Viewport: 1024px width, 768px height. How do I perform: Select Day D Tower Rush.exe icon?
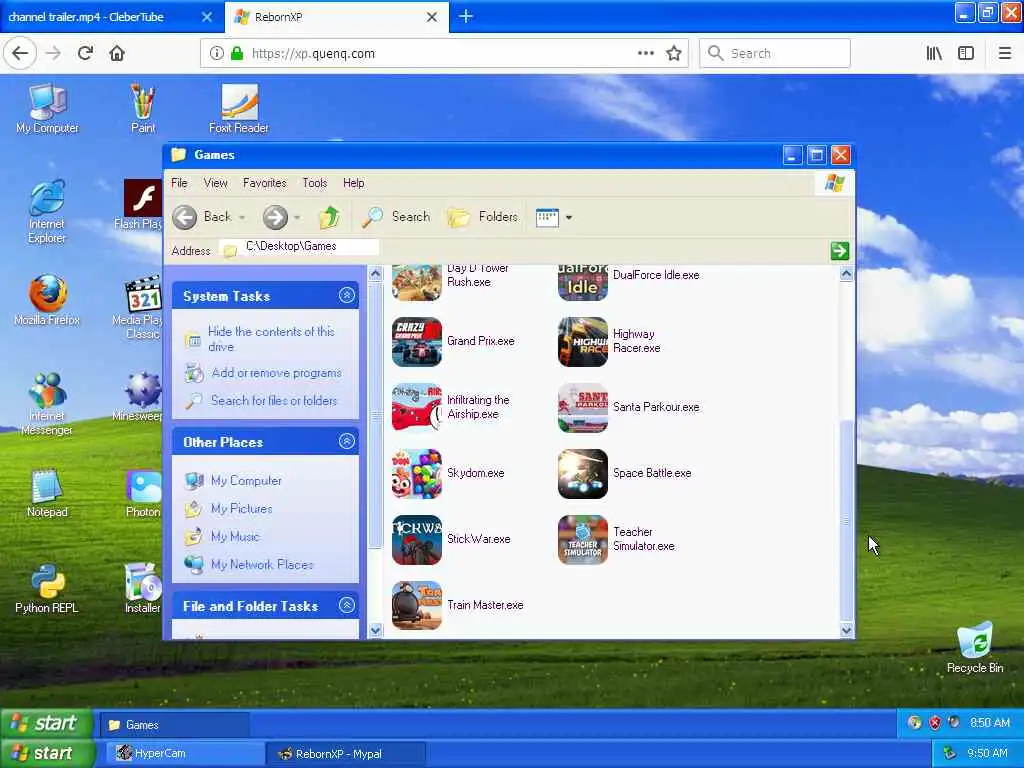417,282
